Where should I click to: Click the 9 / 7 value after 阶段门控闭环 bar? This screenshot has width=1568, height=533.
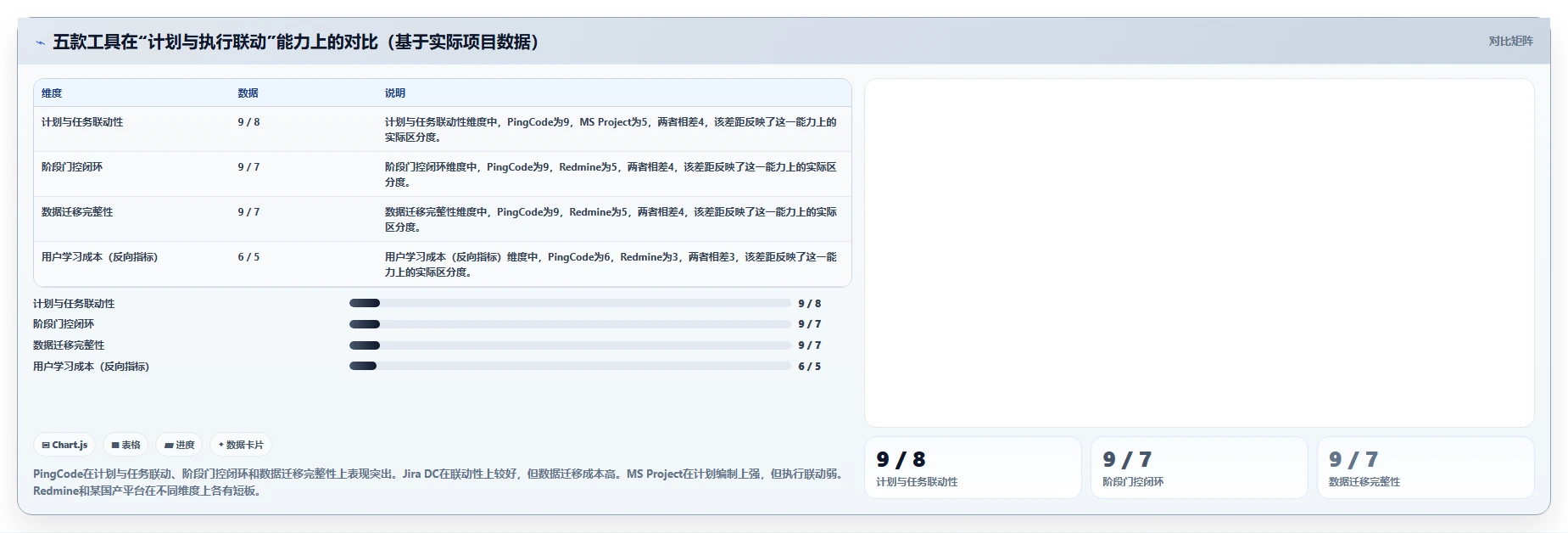click(x=810, y=324)
